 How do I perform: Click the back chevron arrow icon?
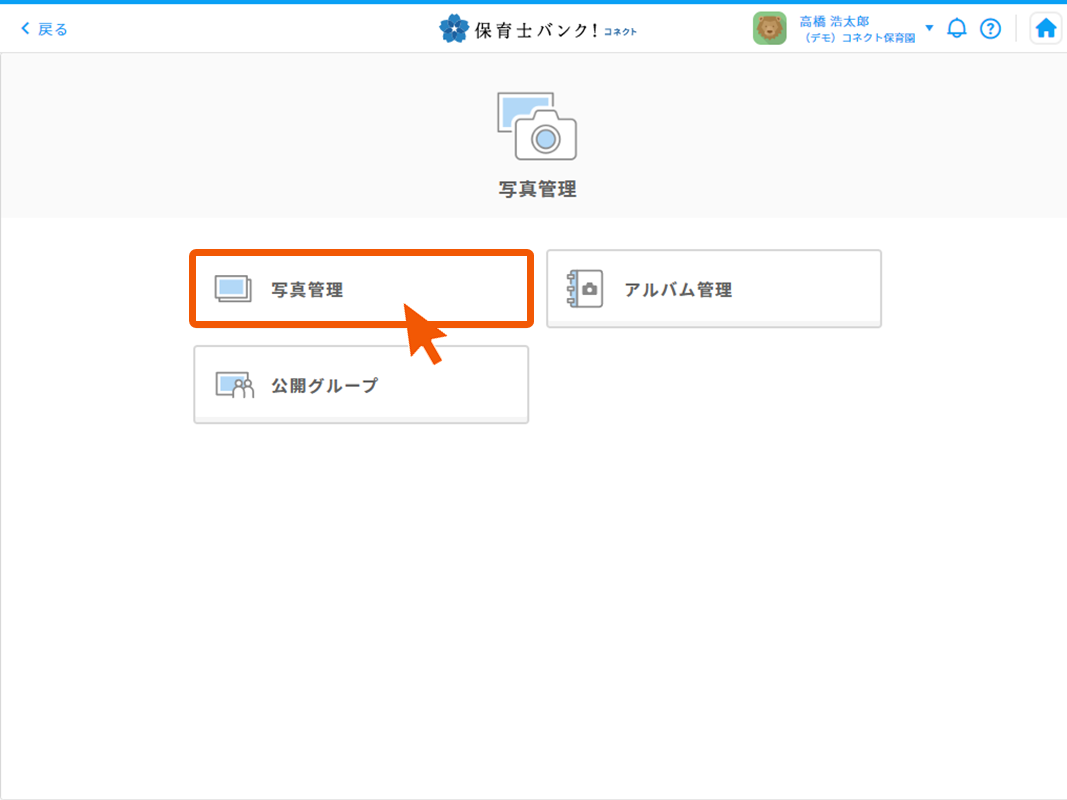coord(25,29)
